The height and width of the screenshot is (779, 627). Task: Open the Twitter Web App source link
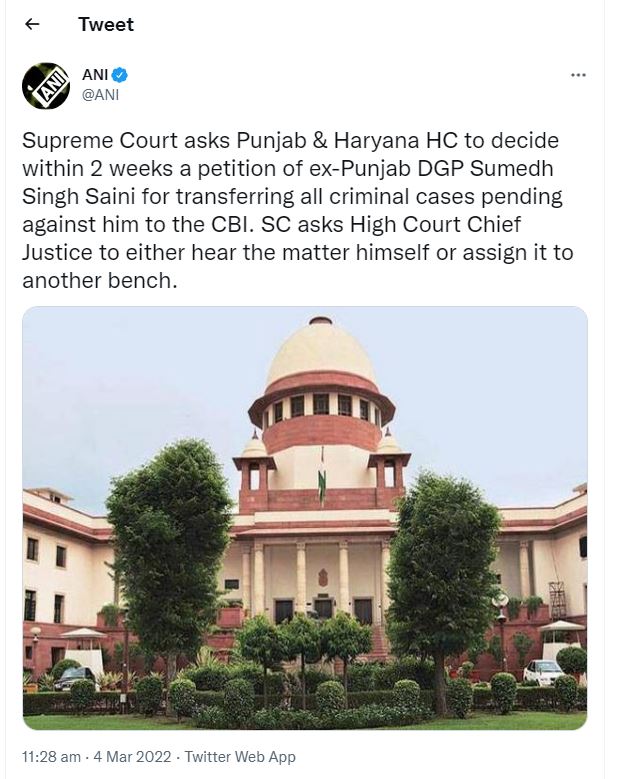click(240, 757)
